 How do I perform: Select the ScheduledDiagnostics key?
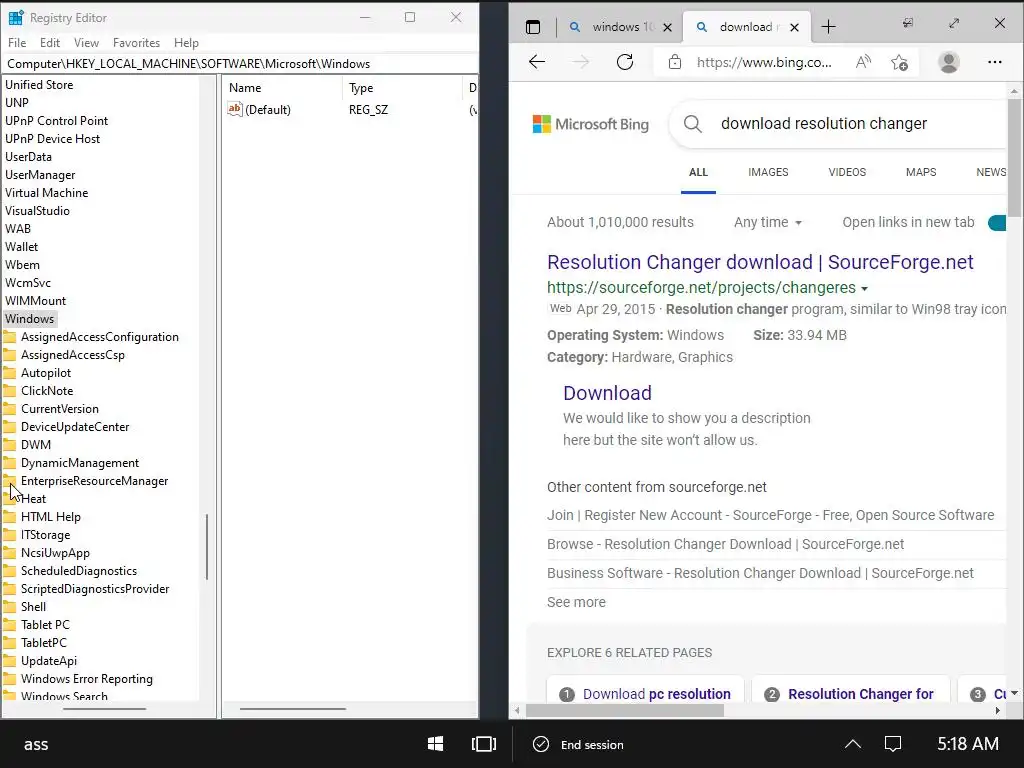[x=78, y=571]
